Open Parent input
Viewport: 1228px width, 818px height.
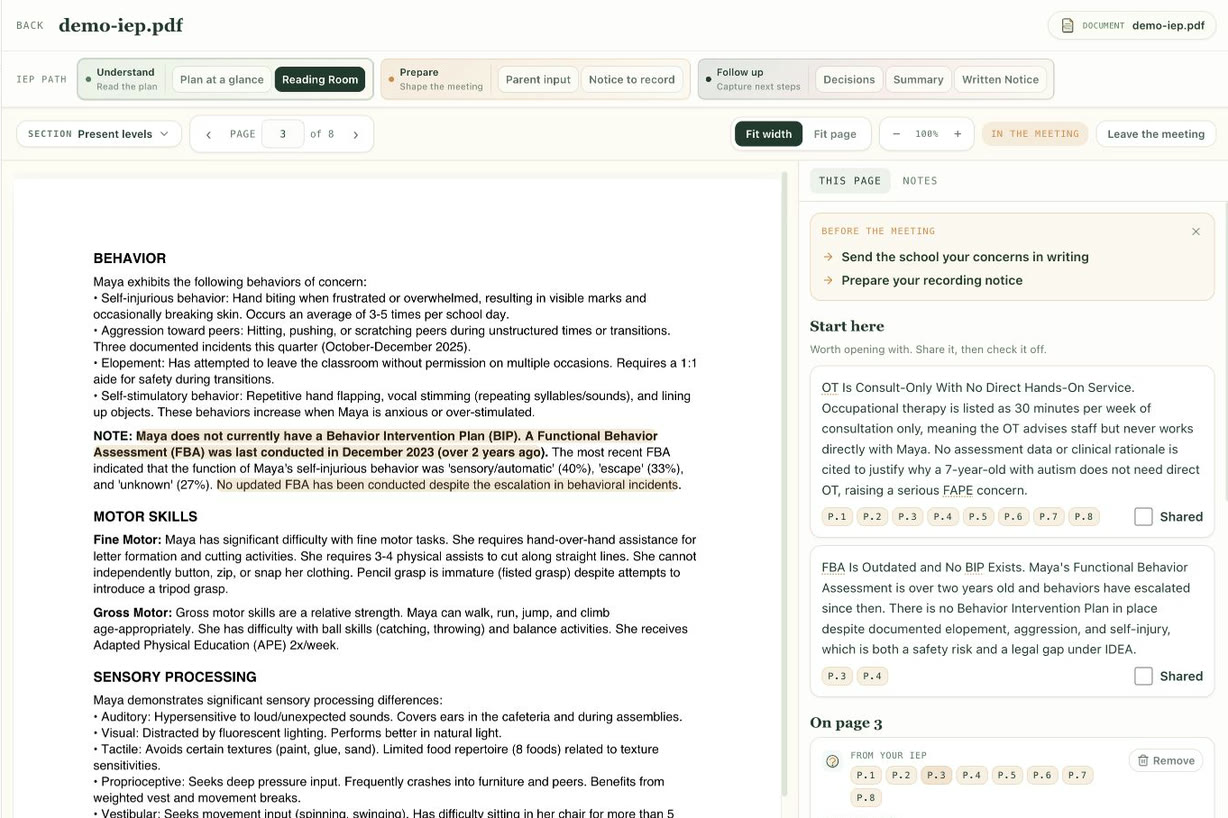point(538,80)
